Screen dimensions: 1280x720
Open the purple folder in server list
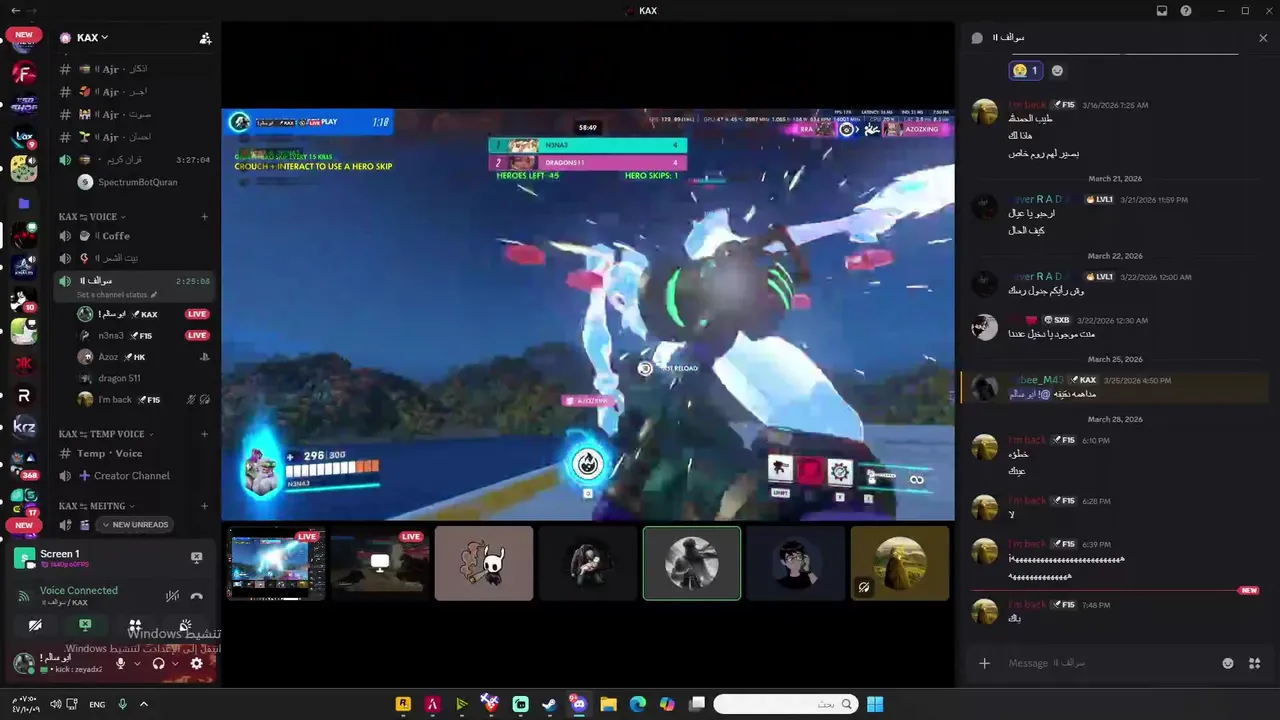click(24, 203)
